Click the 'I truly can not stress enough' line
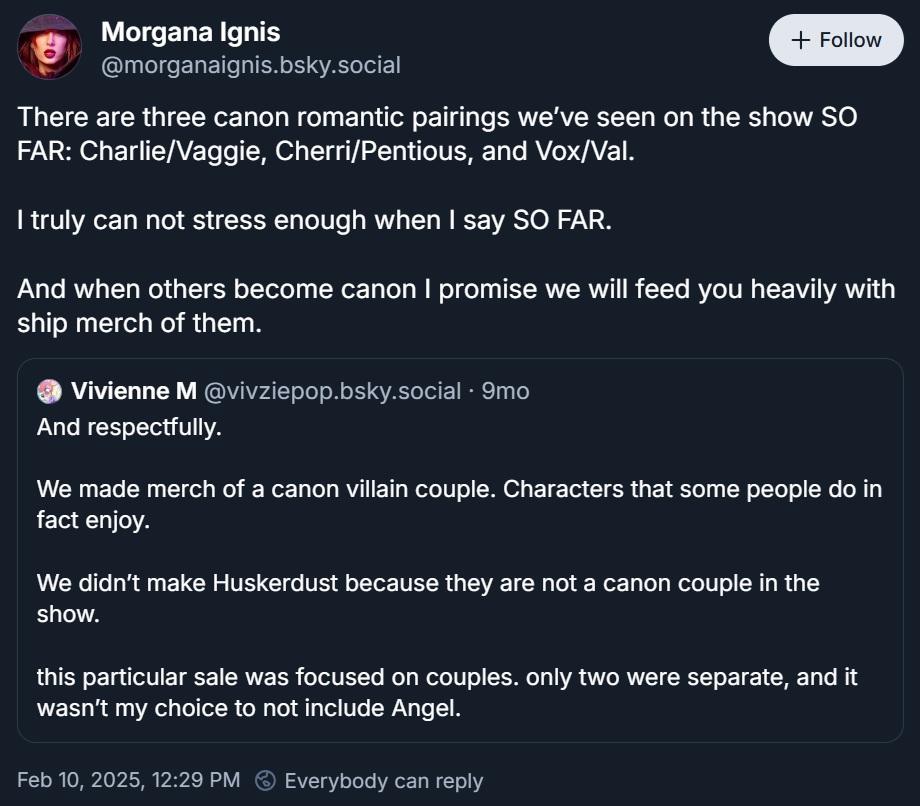 click(x=314, y=220)
